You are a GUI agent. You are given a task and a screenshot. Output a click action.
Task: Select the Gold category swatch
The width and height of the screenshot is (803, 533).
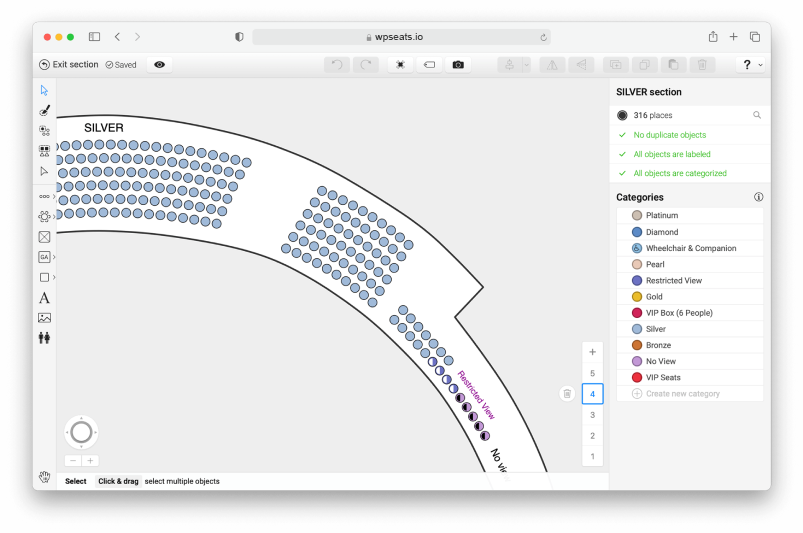pyautogui.click(x=637, y=296)
